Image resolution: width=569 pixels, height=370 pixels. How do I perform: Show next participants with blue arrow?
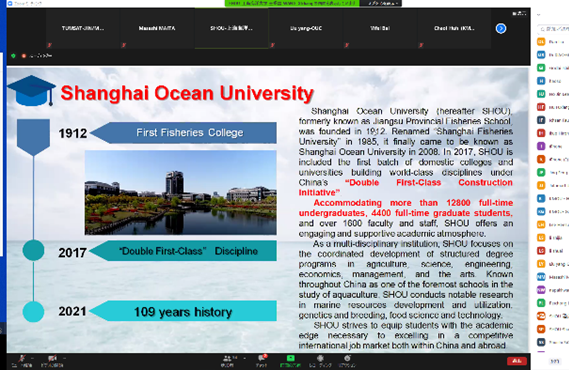point(501,28)
